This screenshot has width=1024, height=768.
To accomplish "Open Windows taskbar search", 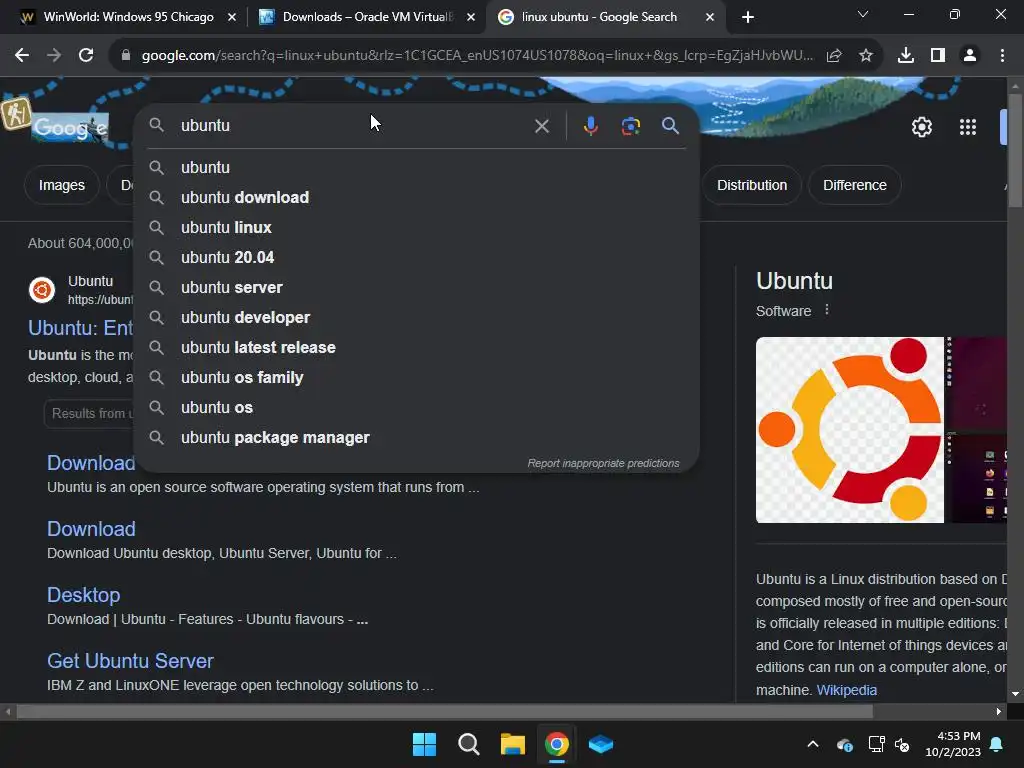I will click(468, 744).
